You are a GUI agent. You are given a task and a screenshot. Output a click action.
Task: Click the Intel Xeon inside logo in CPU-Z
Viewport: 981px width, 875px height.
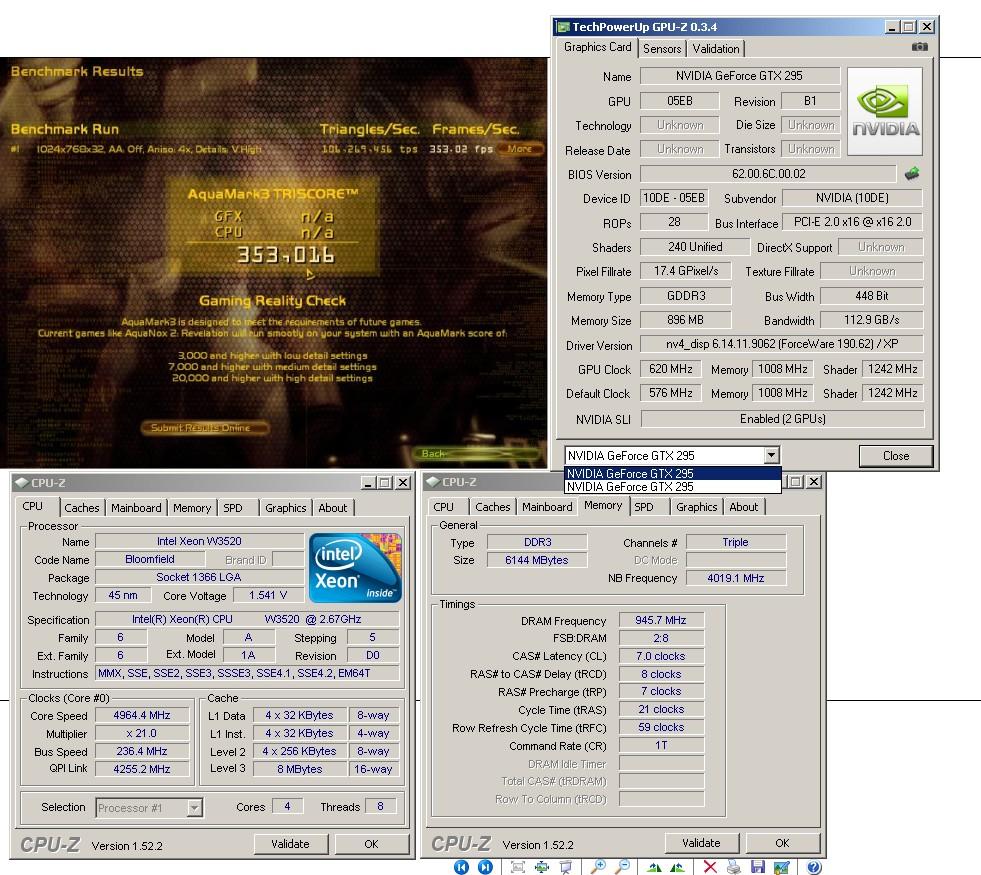355,568
